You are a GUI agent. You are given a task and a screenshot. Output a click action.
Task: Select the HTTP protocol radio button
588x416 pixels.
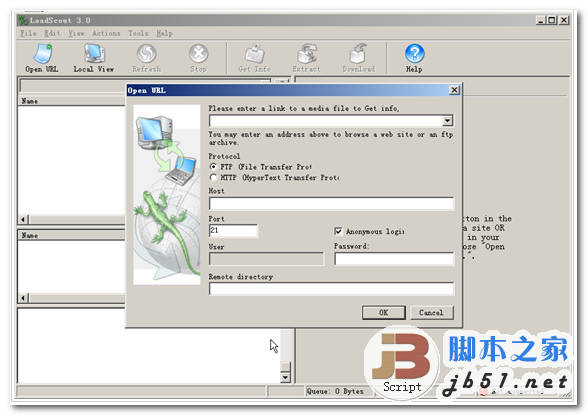pos(213,177)
